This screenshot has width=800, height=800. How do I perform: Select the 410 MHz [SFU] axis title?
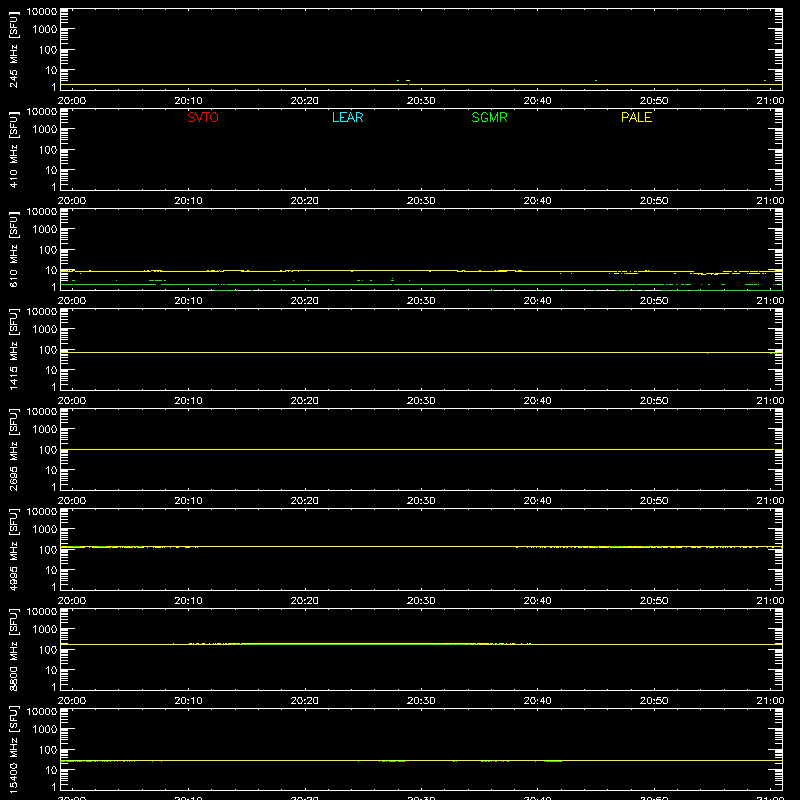tap(13, 150)
